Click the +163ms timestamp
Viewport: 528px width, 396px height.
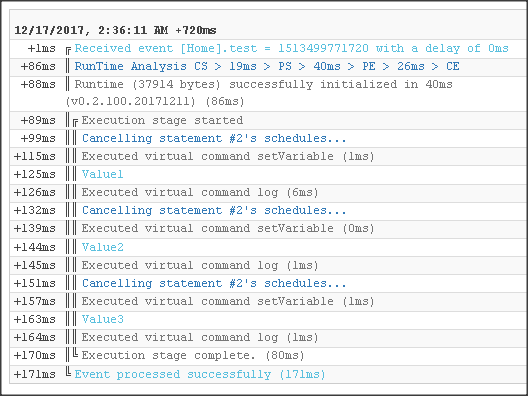tap(35, 319)
